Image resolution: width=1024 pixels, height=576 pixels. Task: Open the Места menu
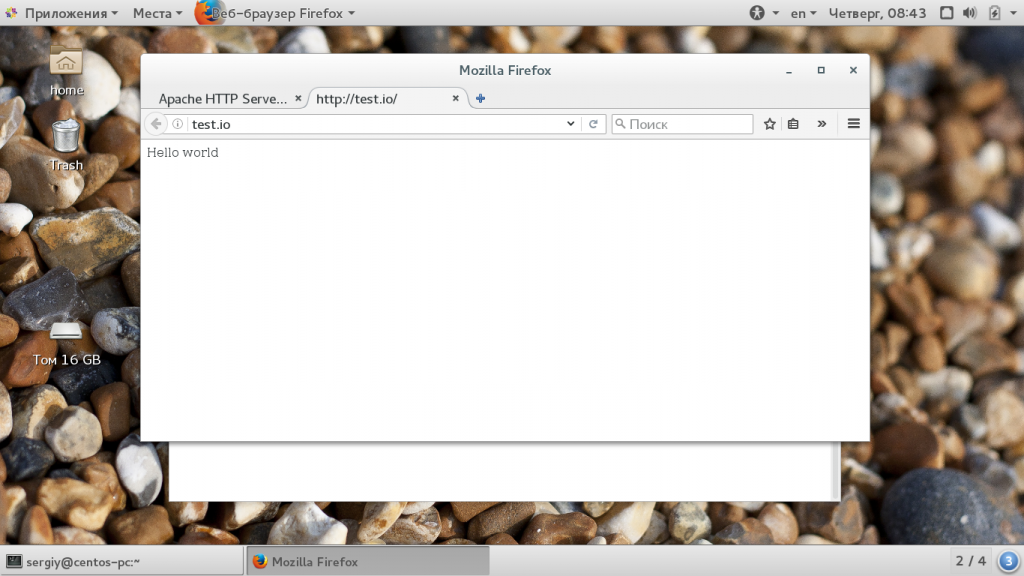157,13
